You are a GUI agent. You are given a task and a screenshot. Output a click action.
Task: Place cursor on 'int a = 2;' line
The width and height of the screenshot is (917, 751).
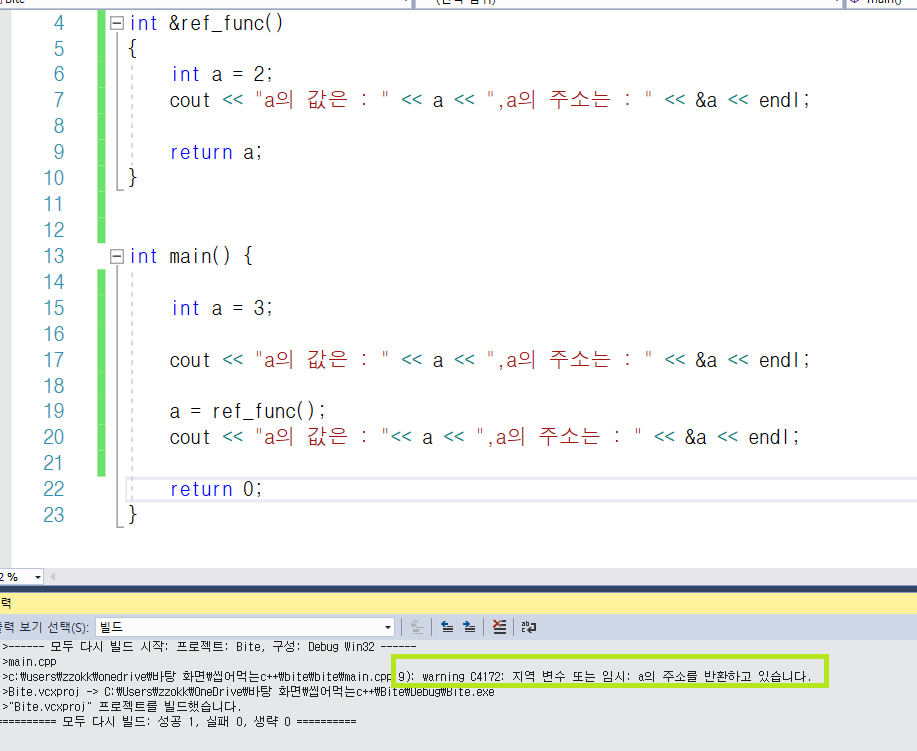(x=221, y=74)
